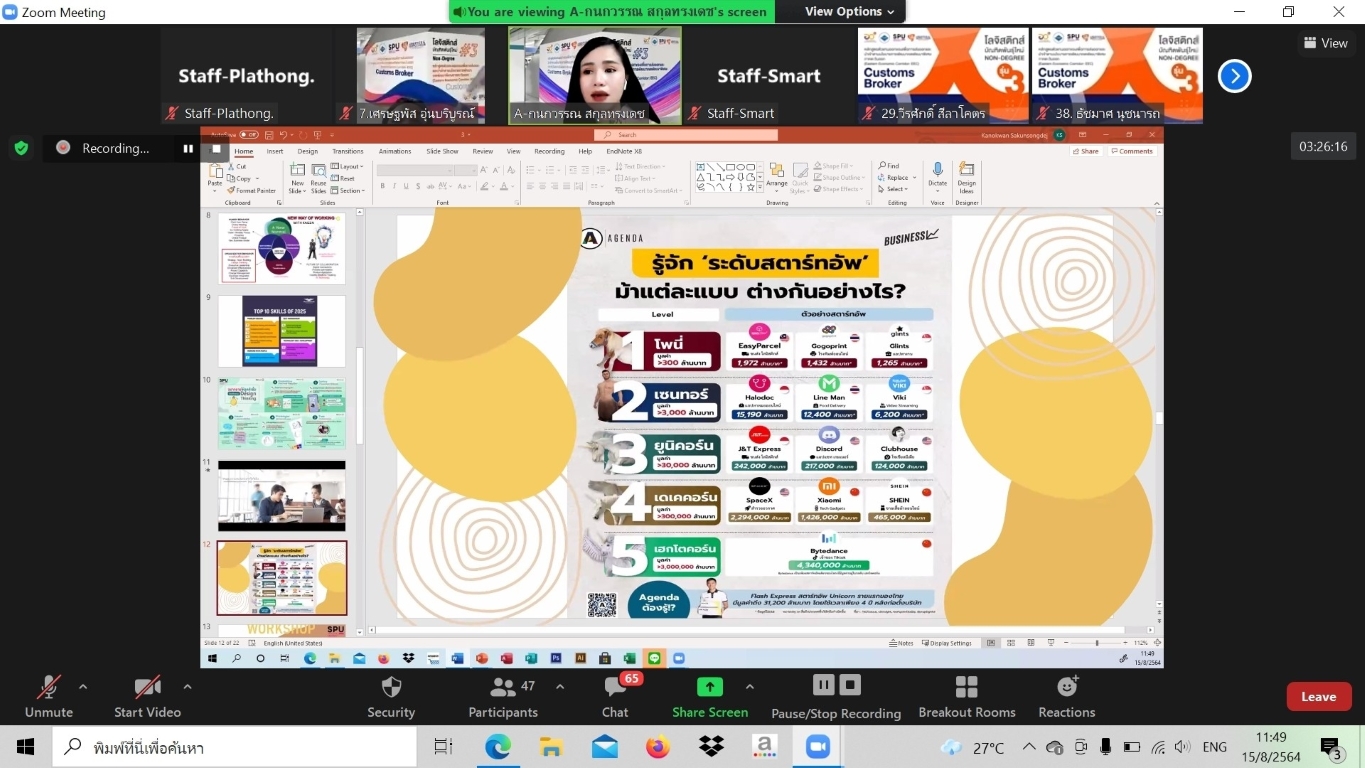Screen dimensions: 1365x768
Task: Click the green encryption shield icon
Action: point(20,148)
